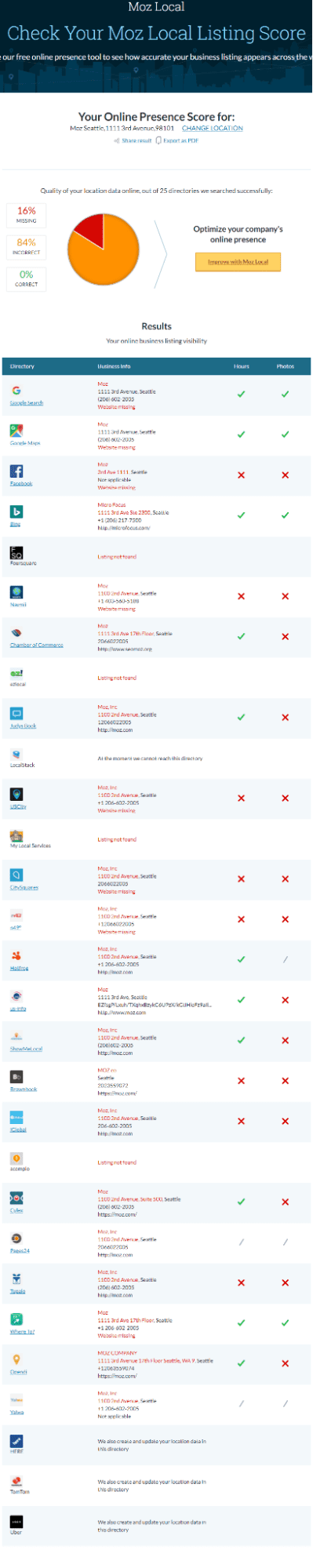Open the Chamber of Commerce link
This screenshot has height=1568, width=313.
tap(36, 645)
